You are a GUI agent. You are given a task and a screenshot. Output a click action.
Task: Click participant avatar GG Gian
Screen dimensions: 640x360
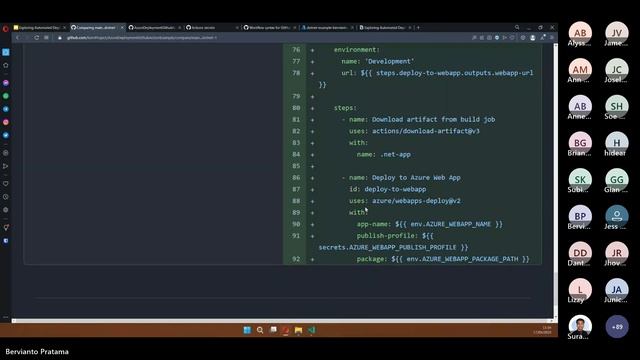click(617, 180)
